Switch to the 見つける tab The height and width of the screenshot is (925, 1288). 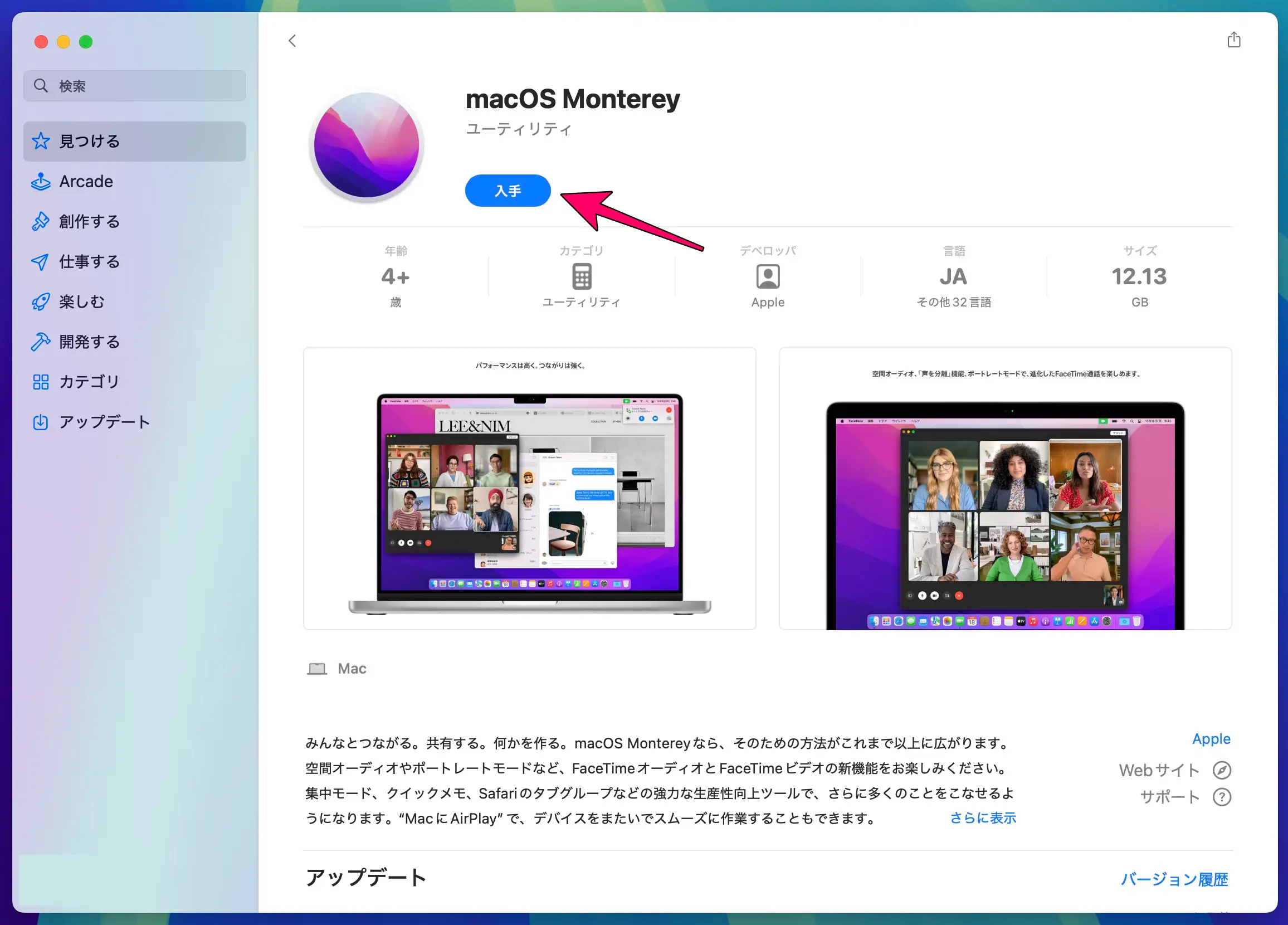click(x=89, y=141)
